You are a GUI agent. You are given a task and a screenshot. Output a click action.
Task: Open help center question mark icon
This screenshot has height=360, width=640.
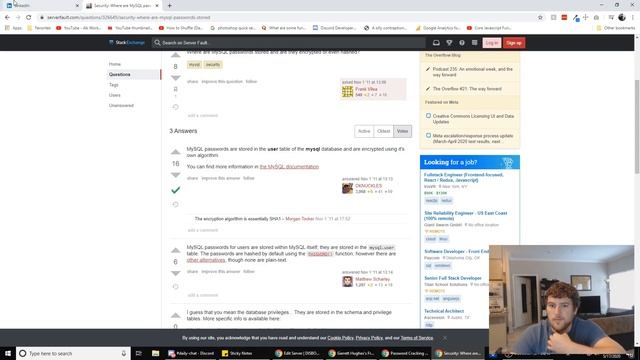pos(462,42)
